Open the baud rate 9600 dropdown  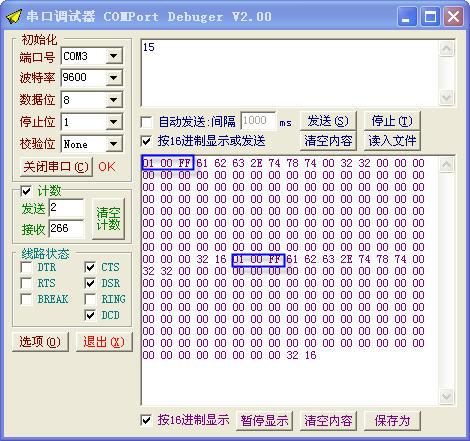(114, 78)
